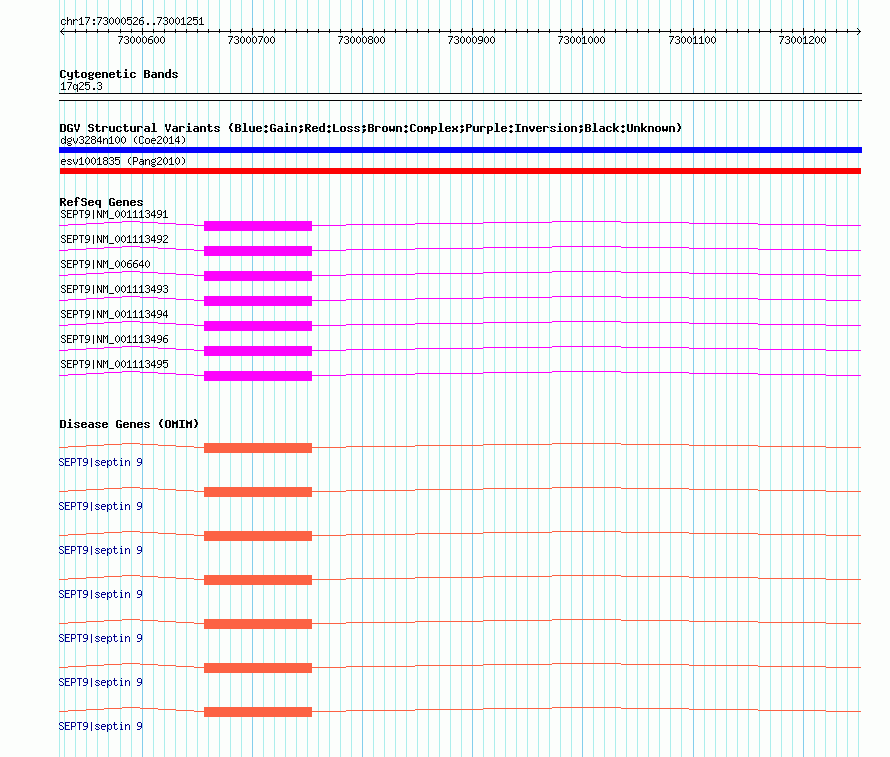This screenshot has height=757, width=890.
Task: Click the dgv3284n100 (Coe2014) variant label
Action: point(123,140)
